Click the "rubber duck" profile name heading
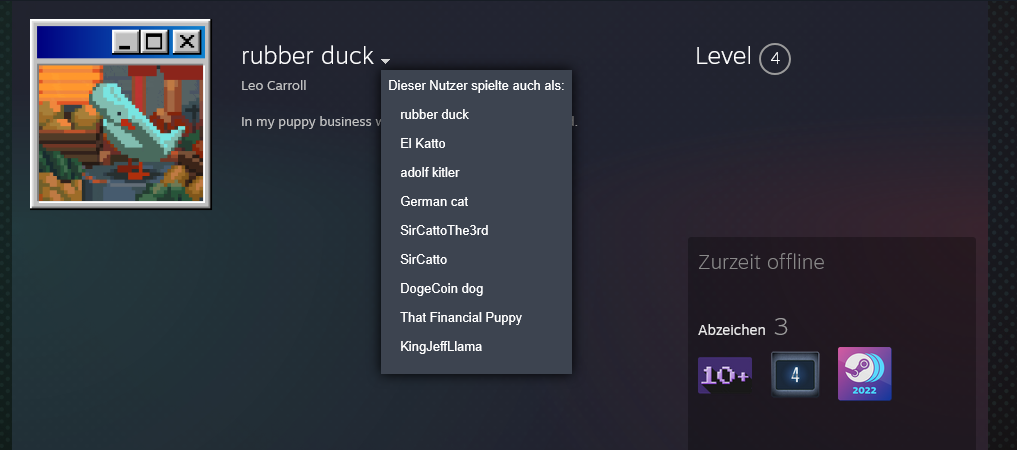Screen dimensions: 1017x450 point(307,56)
